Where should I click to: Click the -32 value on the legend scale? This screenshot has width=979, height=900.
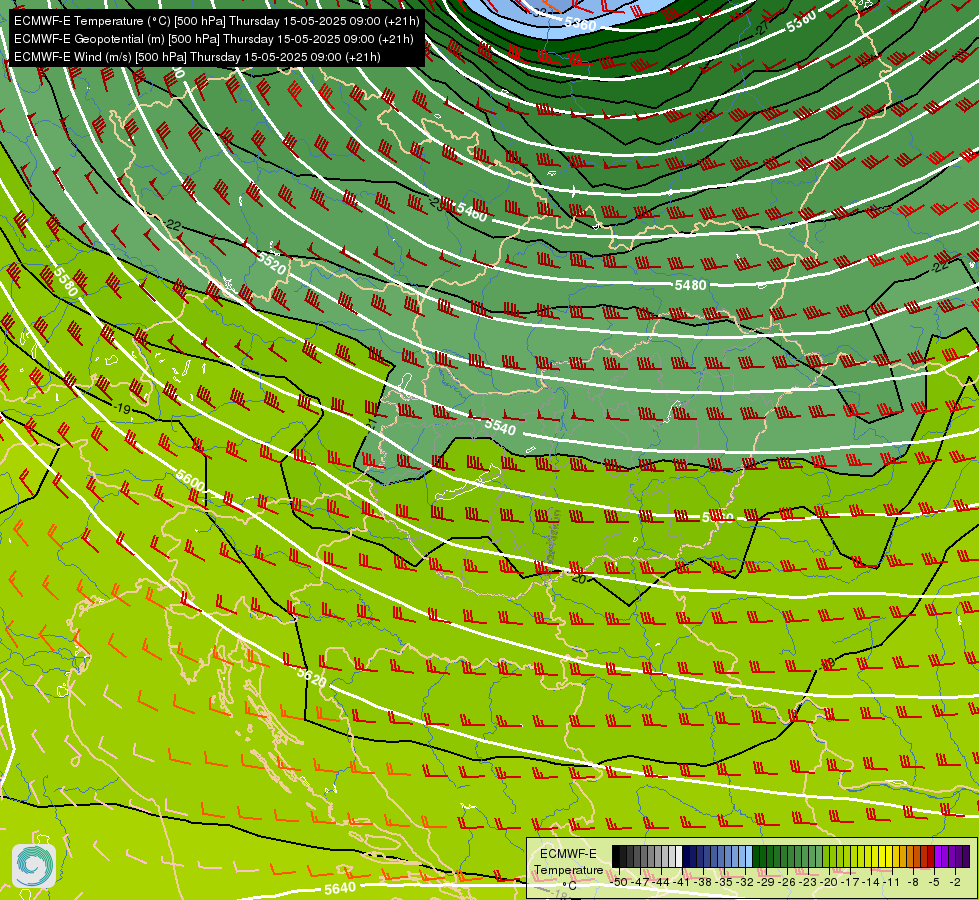point(745,883)
